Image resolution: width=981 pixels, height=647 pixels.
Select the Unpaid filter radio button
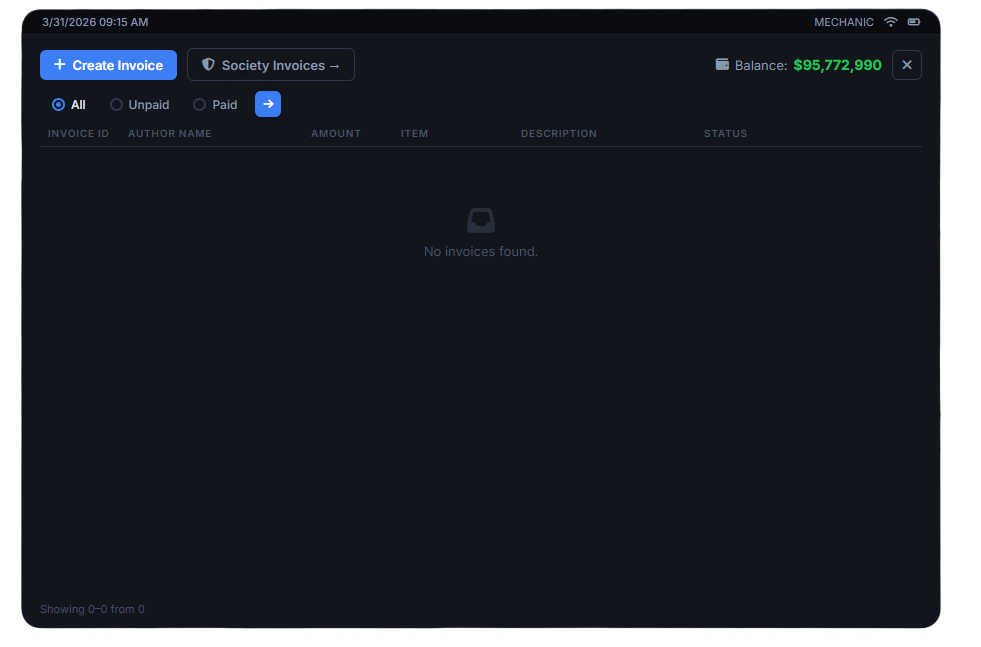(116, 104)
